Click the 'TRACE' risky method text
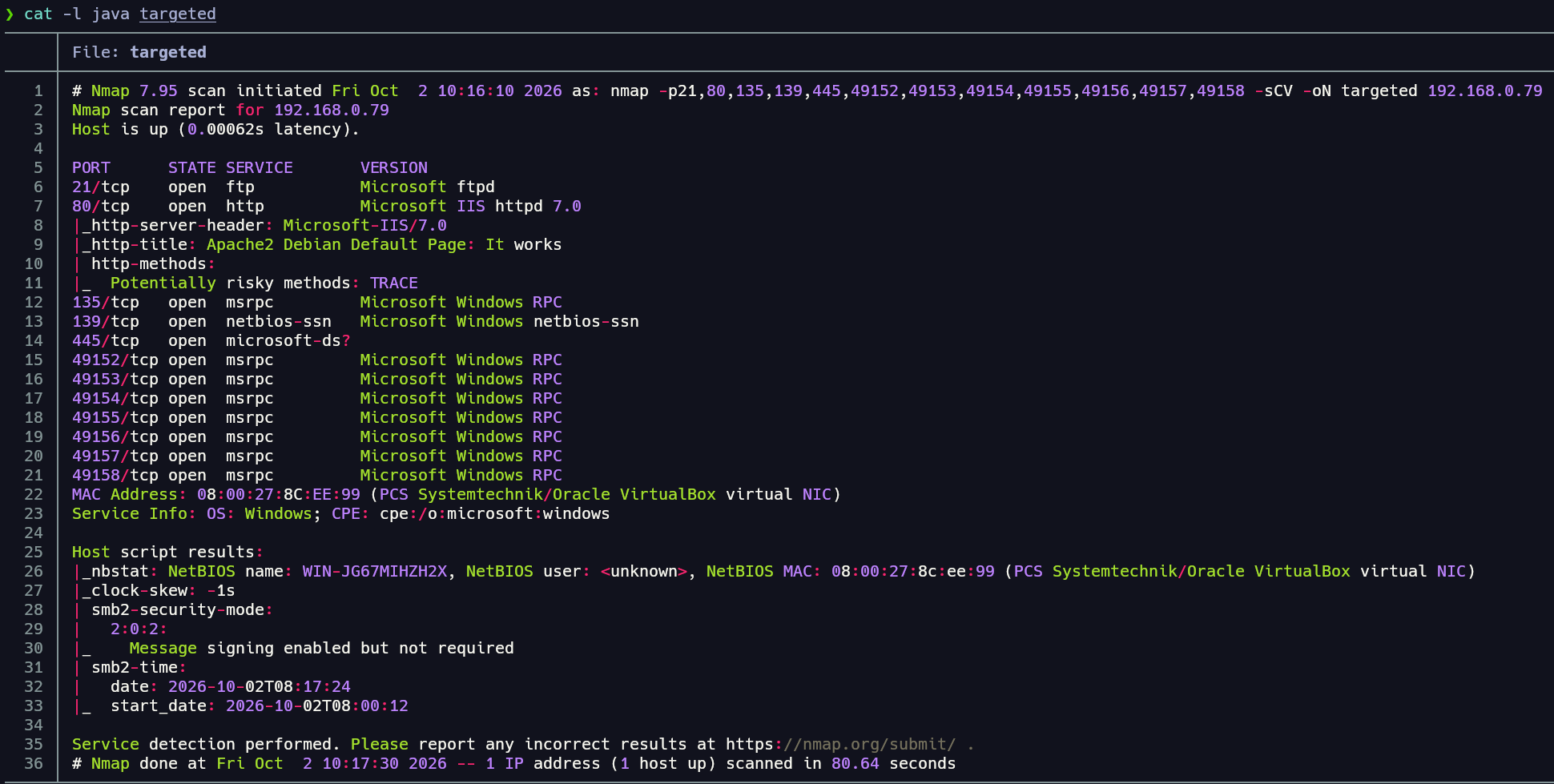1554x784 pixels. (x=394, y=283)
